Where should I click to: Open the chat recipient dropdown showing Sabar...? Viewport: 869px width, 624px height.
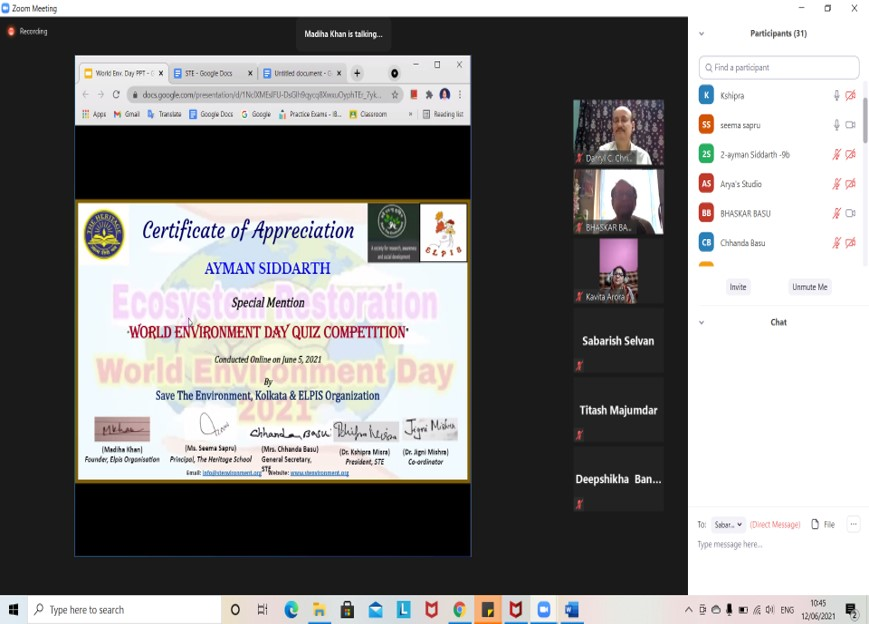coord(728,525)
